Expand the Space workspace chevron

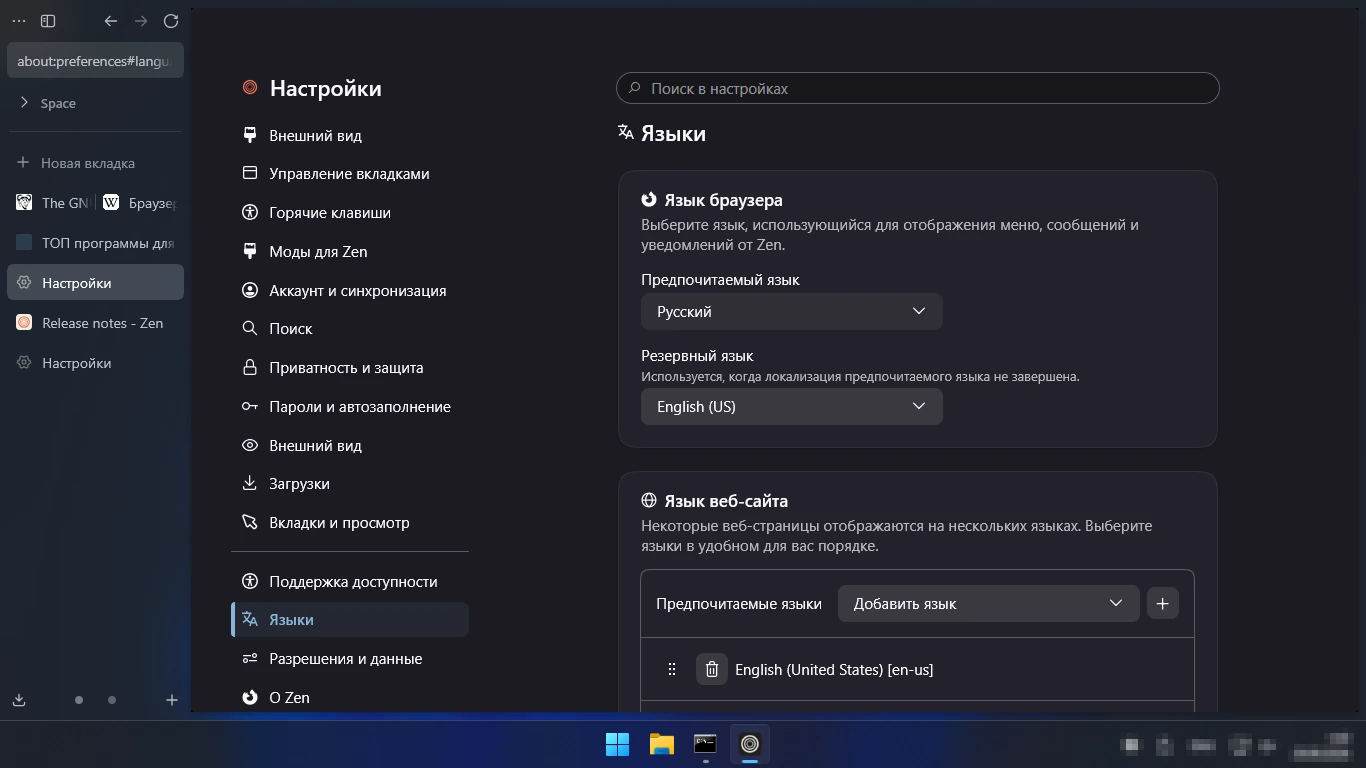pyautogui.click(x=25, y=102)
